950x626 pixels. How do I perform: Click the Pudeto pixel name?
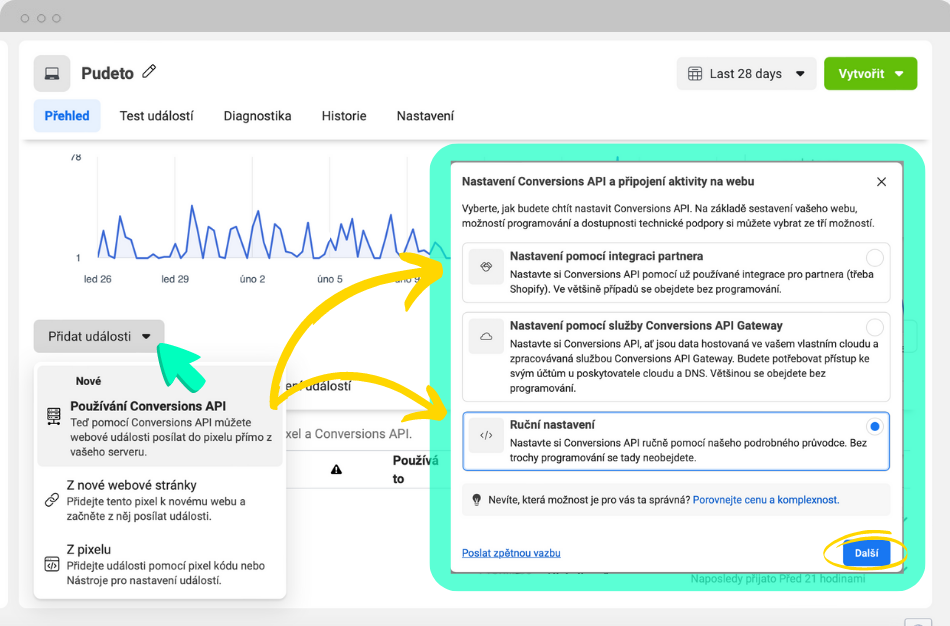tap(107, 73)
